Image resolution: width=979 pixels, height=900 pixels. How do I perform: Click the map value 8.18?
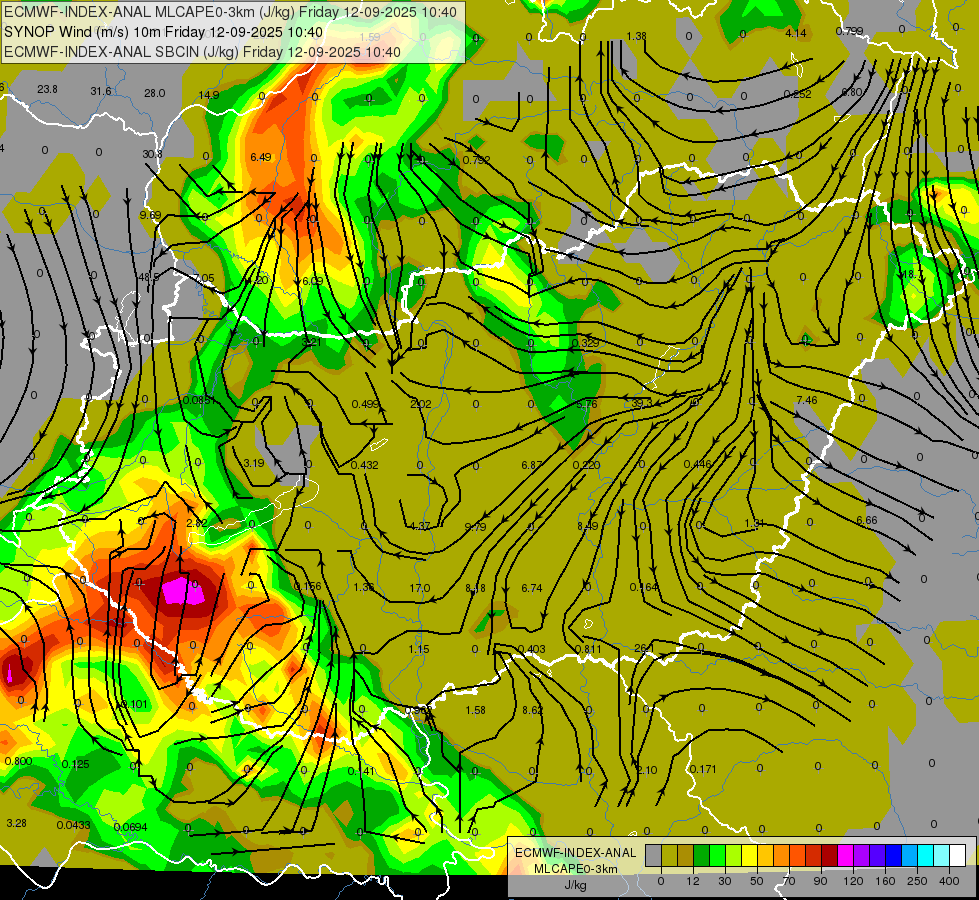[x=475, y=588]
